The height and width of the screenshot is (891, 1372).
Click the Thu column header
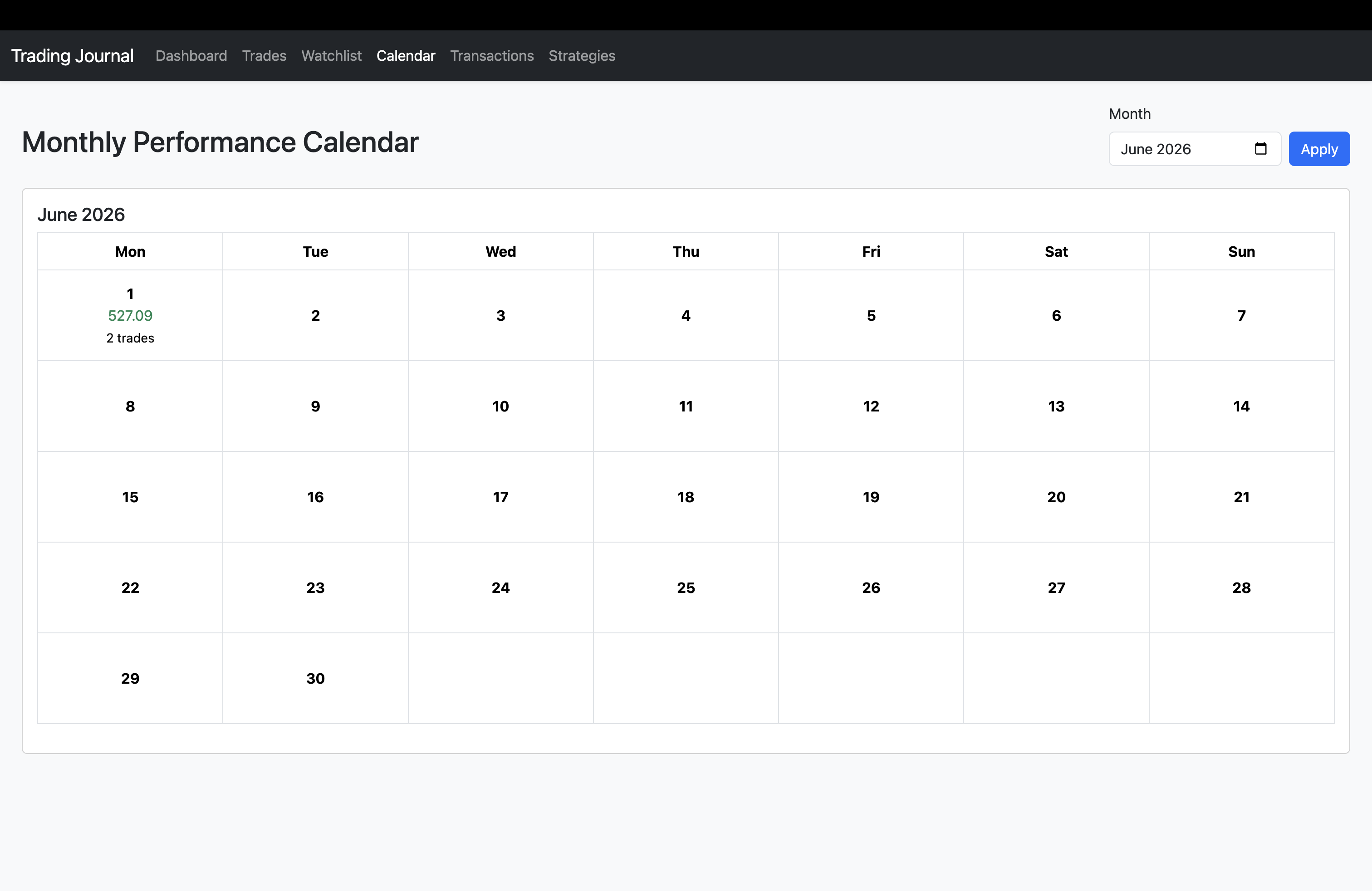point(686,252)
